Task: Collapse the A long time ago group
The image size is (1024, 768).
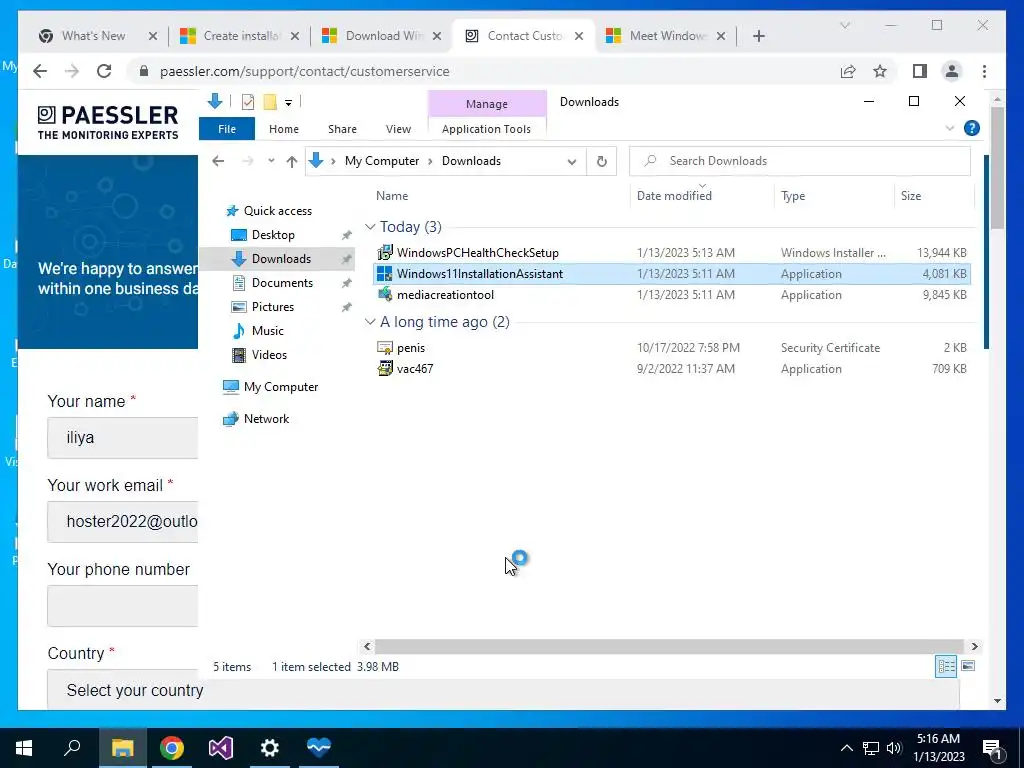Action: click(x=370, y=322)
